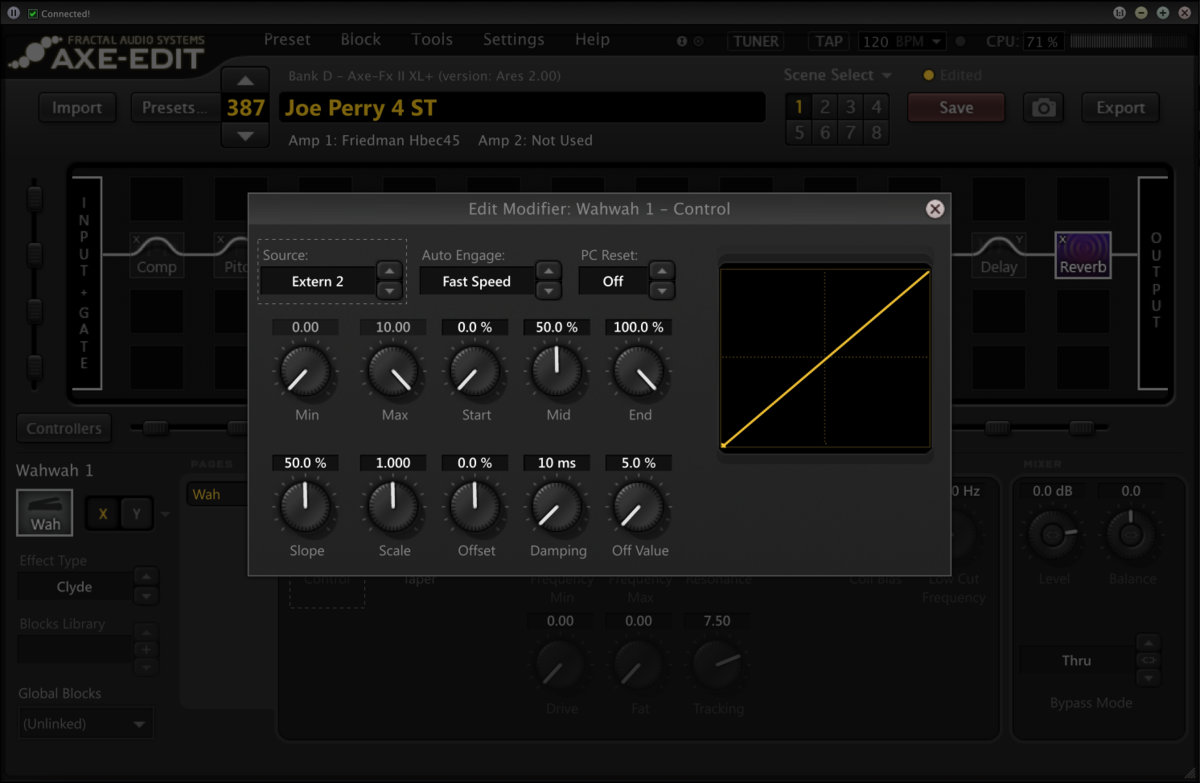This screenshot has height=783, width=1200.
Task: Step Source down from Extern 2
Action: 389,291
